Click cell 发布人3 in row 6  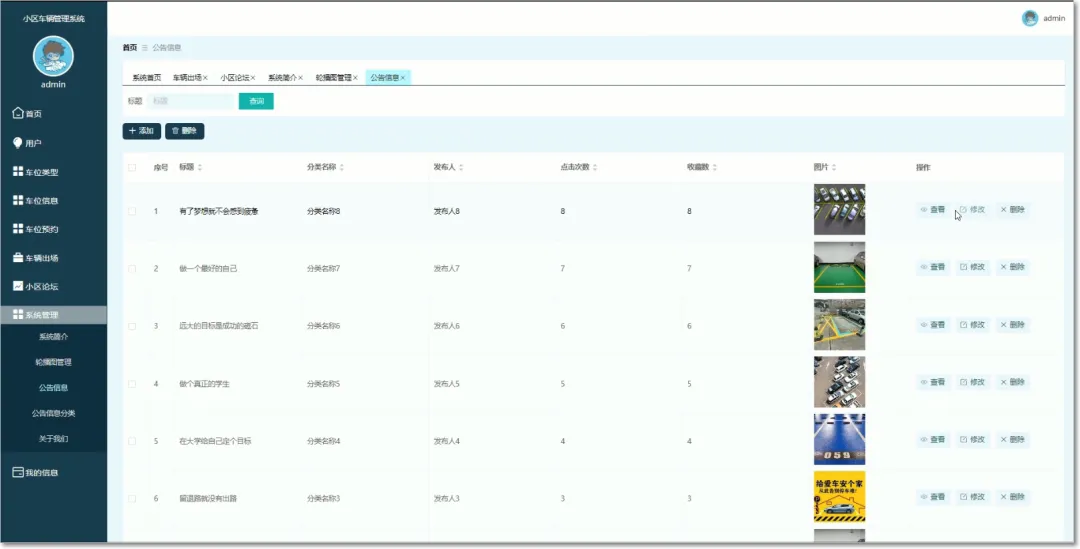(x=446, y=498)
